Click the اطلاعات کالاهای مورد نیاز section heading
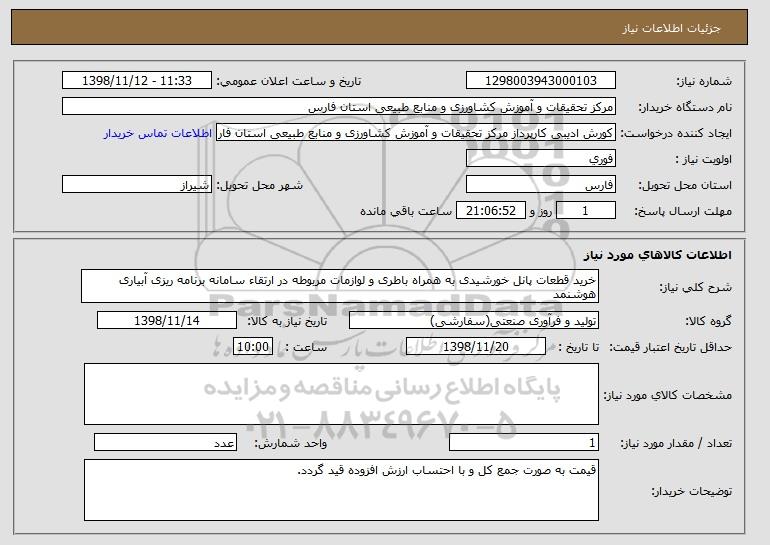The width and height of the screenshot is (770, 545). 658,255
